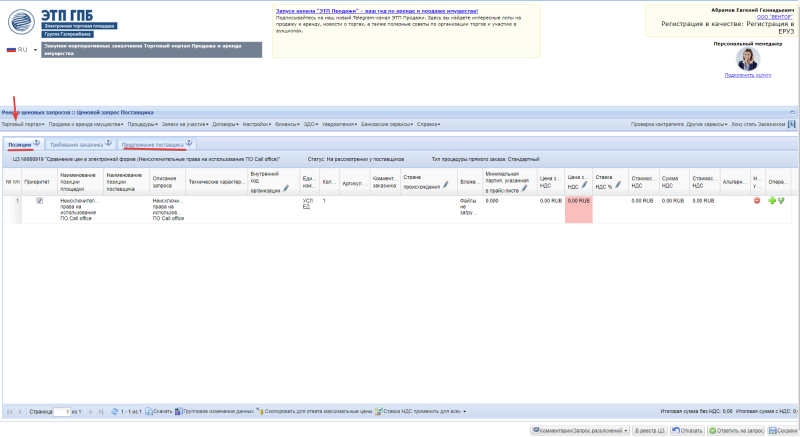Click Файлы не загру... attachments cell
The width and height of the screenshot is (800, 437).
point(470,209)
